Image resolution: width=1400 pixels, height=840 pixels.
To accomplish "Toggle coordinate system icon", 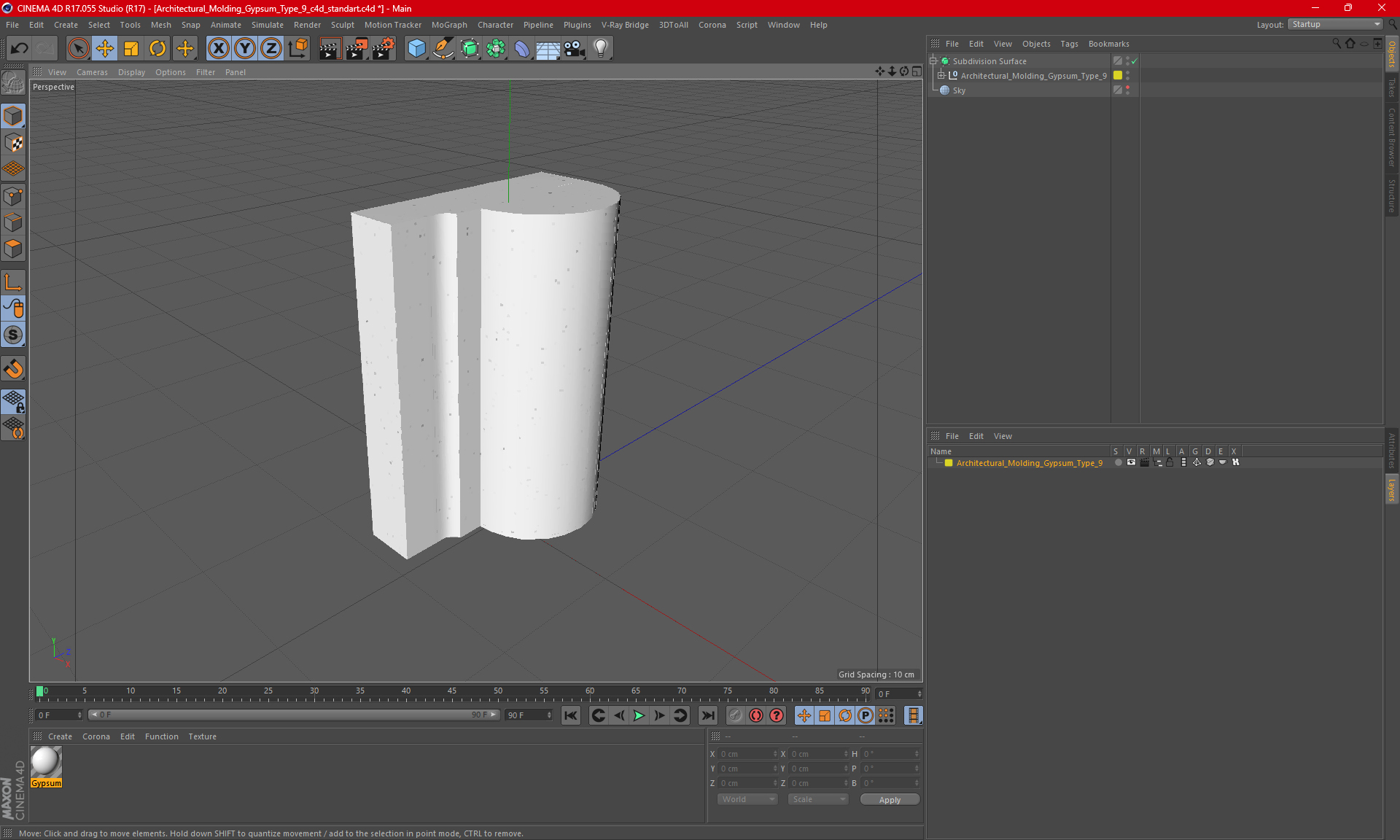I will [x=297, y=48].
